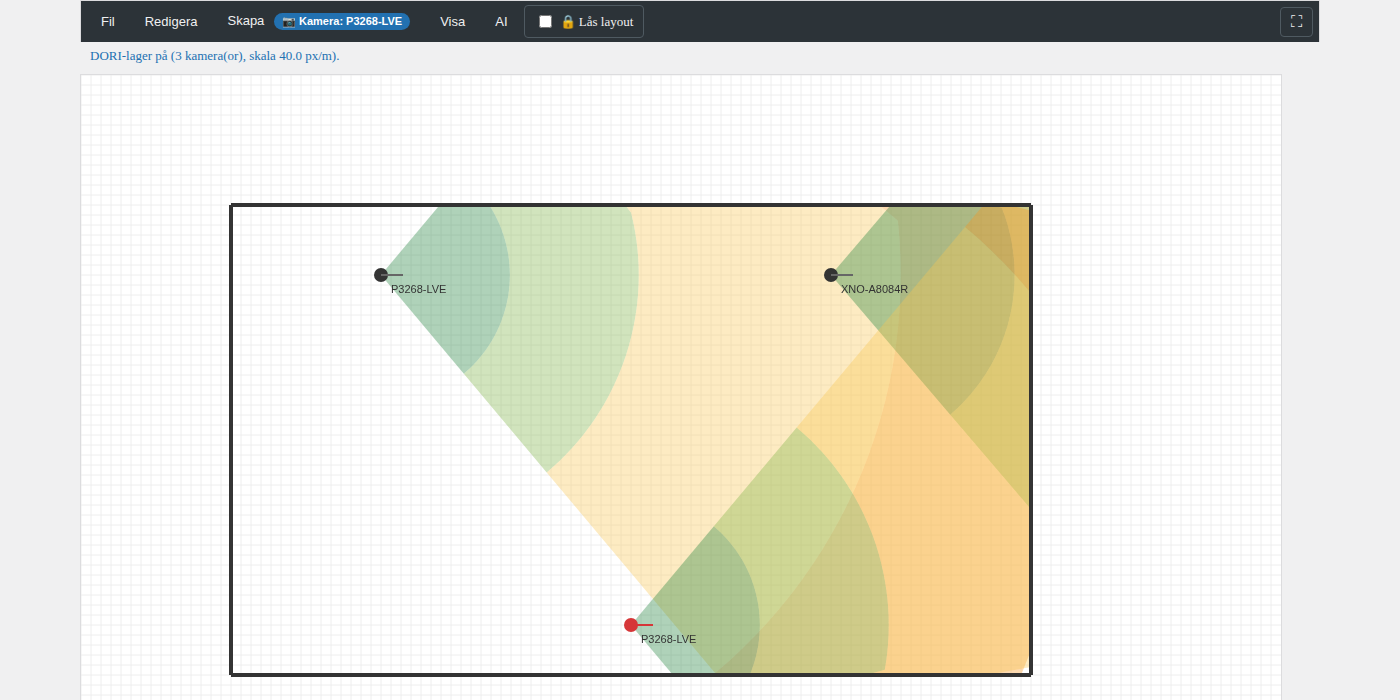
Task: Click the XNO-A8084R camera label
Action: pyautogui.click(x=874, y=289)
